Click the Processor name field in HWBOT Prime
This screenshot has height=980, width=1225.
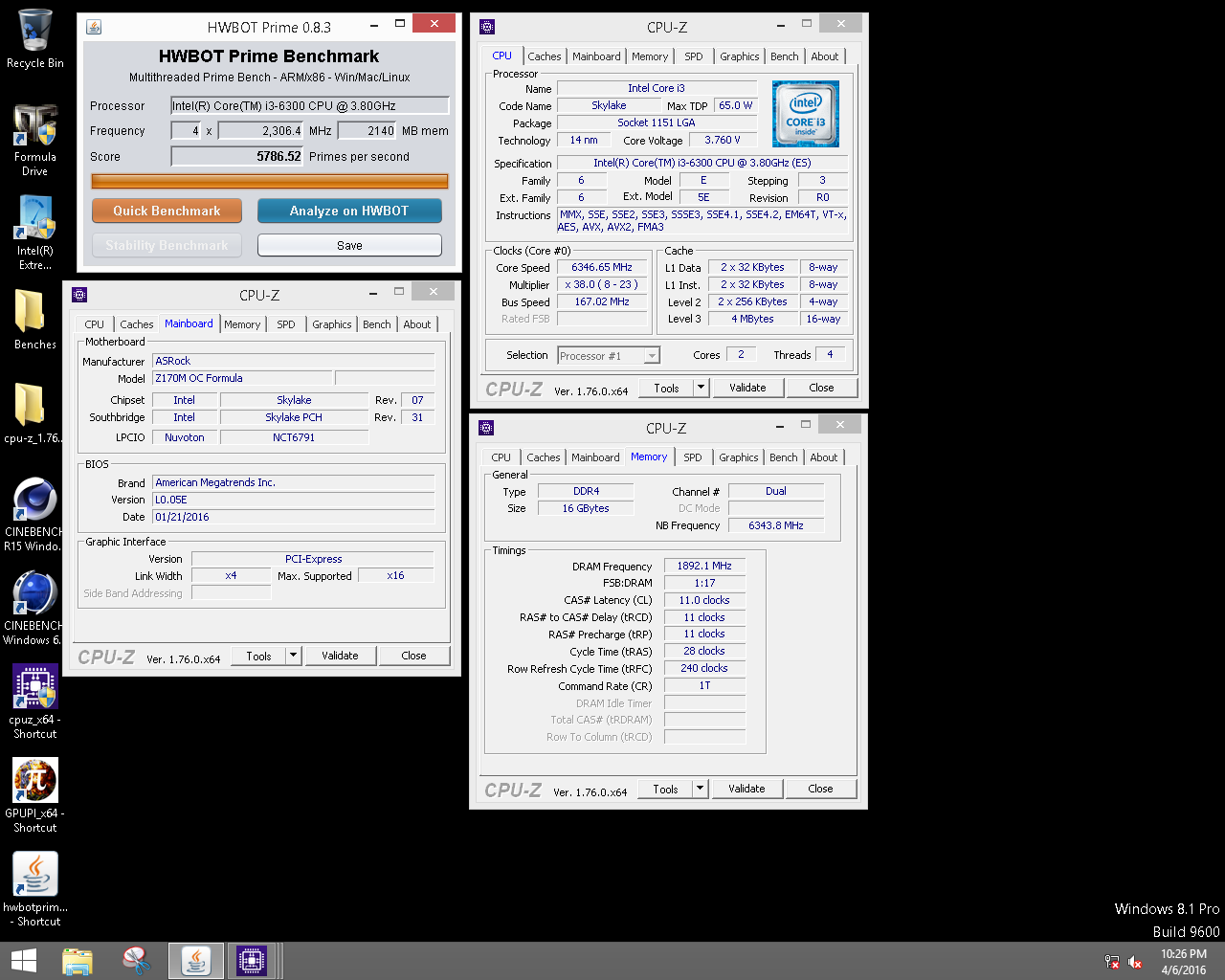310,105
